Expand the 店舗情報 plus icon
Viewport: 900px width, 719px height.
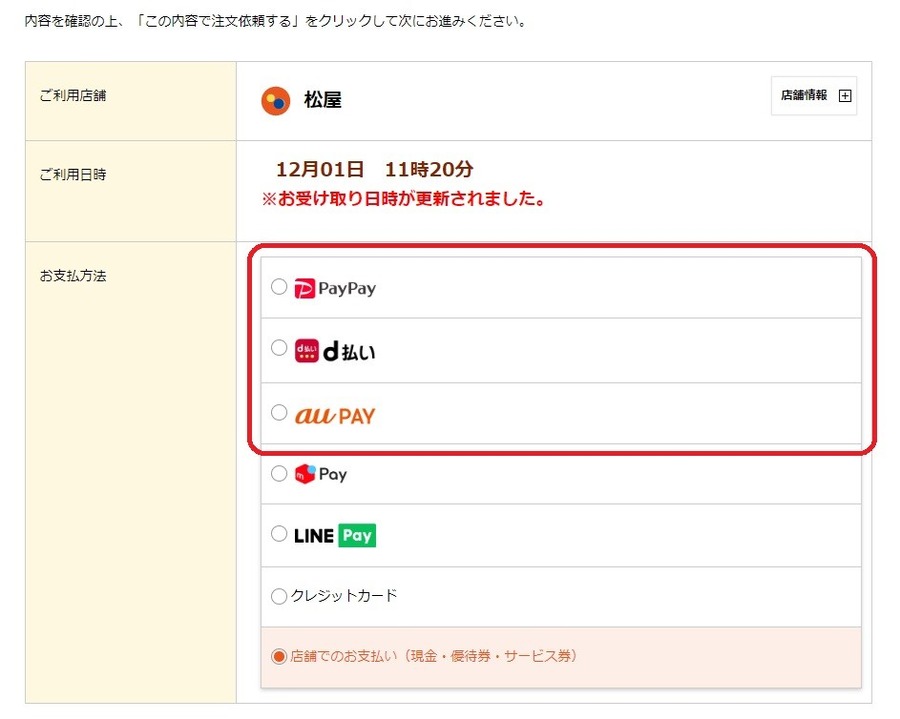click(845, 96)
